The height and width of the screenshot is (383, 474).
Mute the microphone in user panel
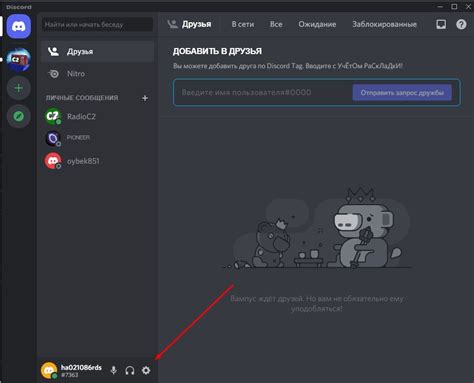[114, 370]
